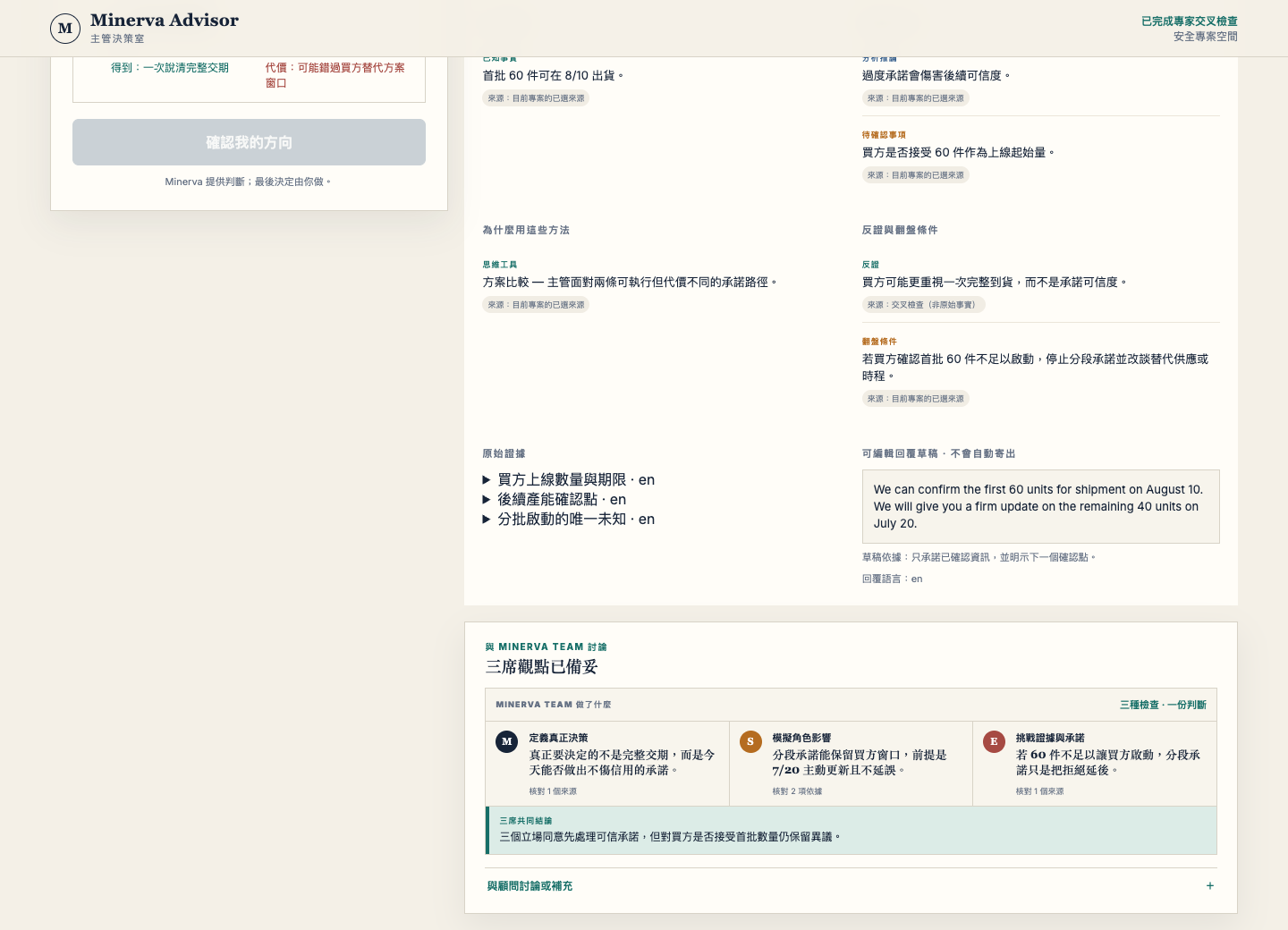Click the 主管決策室 subtitle
The image size is (1288, 930).
click(117, 39)
